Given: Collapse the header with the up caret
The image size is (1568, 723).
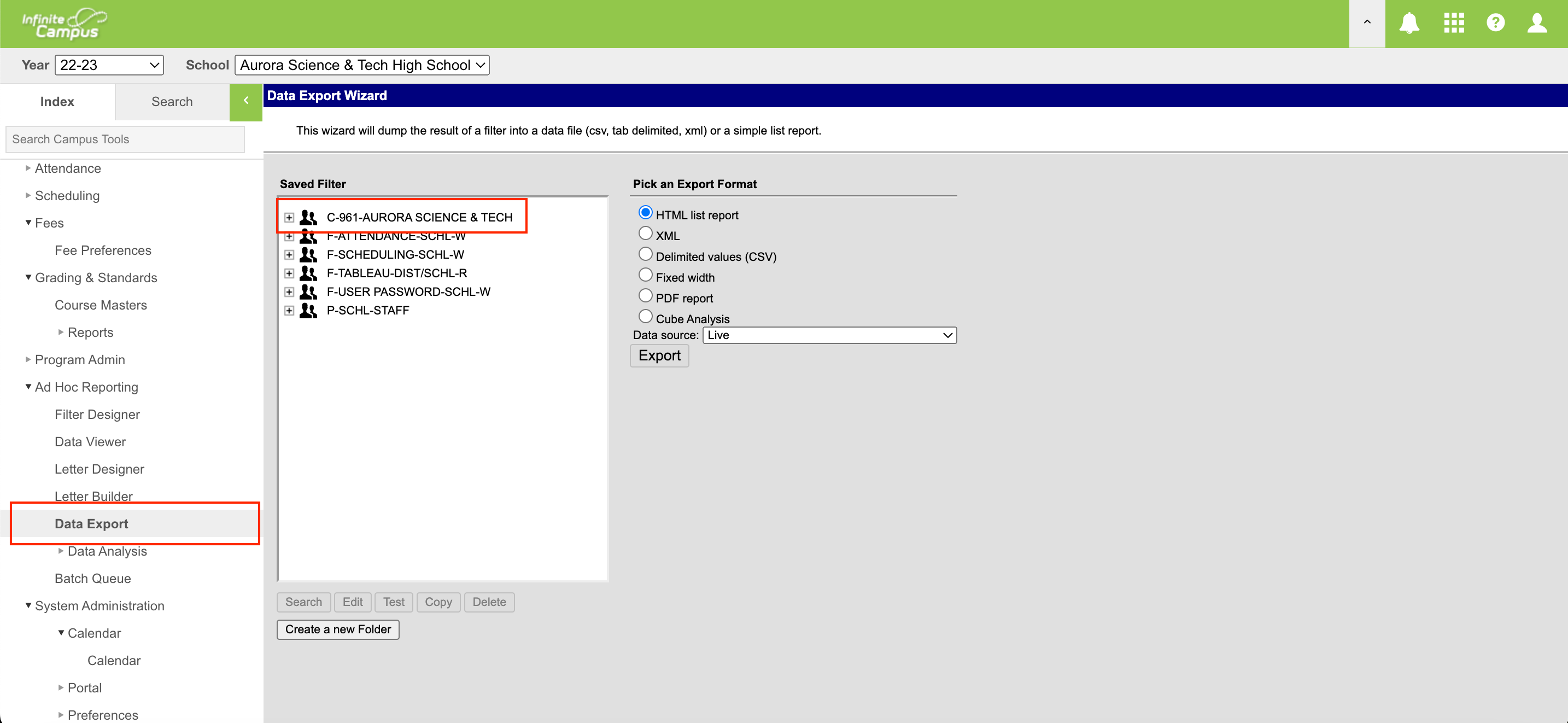Looking at the screenshot, I should click(1366, 23).
